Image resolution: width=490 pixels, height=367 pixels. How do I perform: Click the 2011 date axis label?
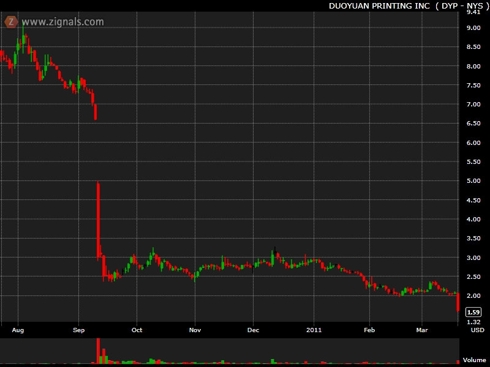[x=314, y=330]
